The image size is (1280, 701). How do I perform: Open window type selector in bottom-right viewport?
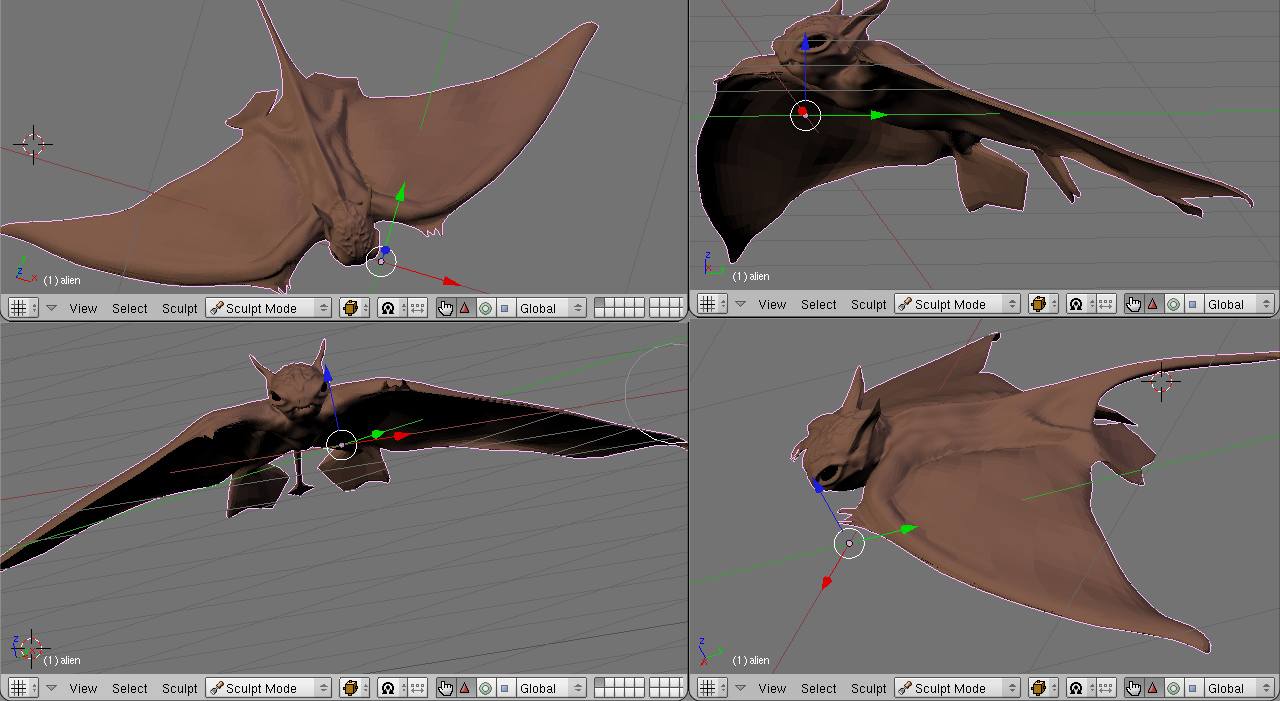(x=711, y=688)
